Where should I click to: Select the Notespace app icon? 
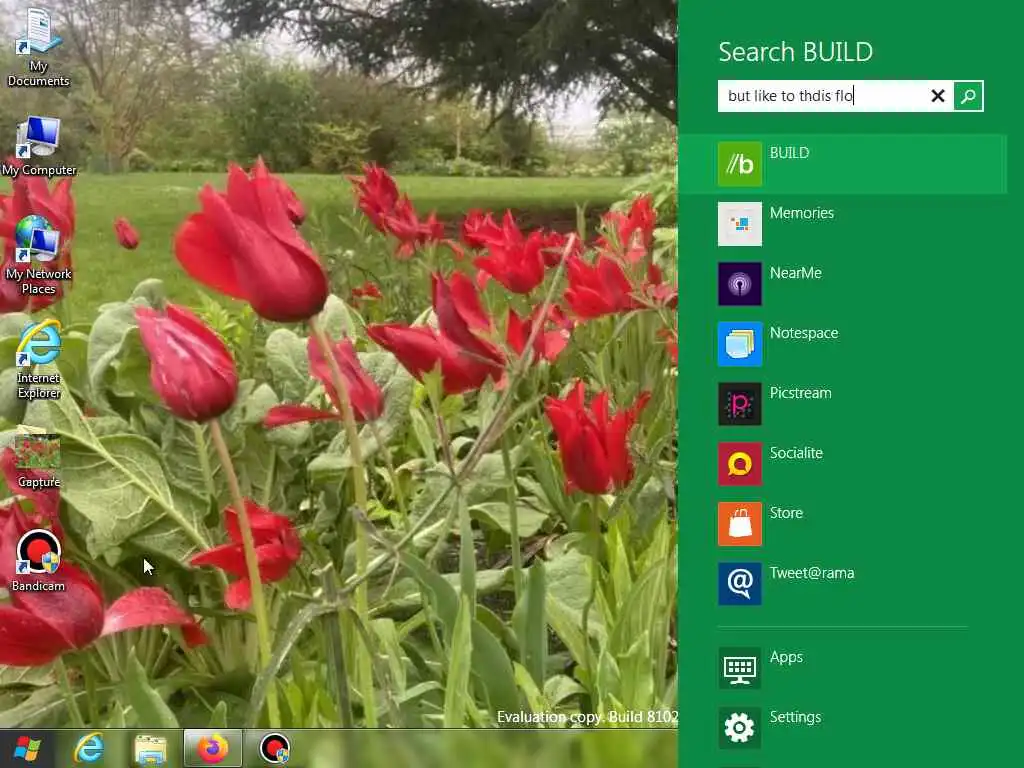(x=739, y=344)
